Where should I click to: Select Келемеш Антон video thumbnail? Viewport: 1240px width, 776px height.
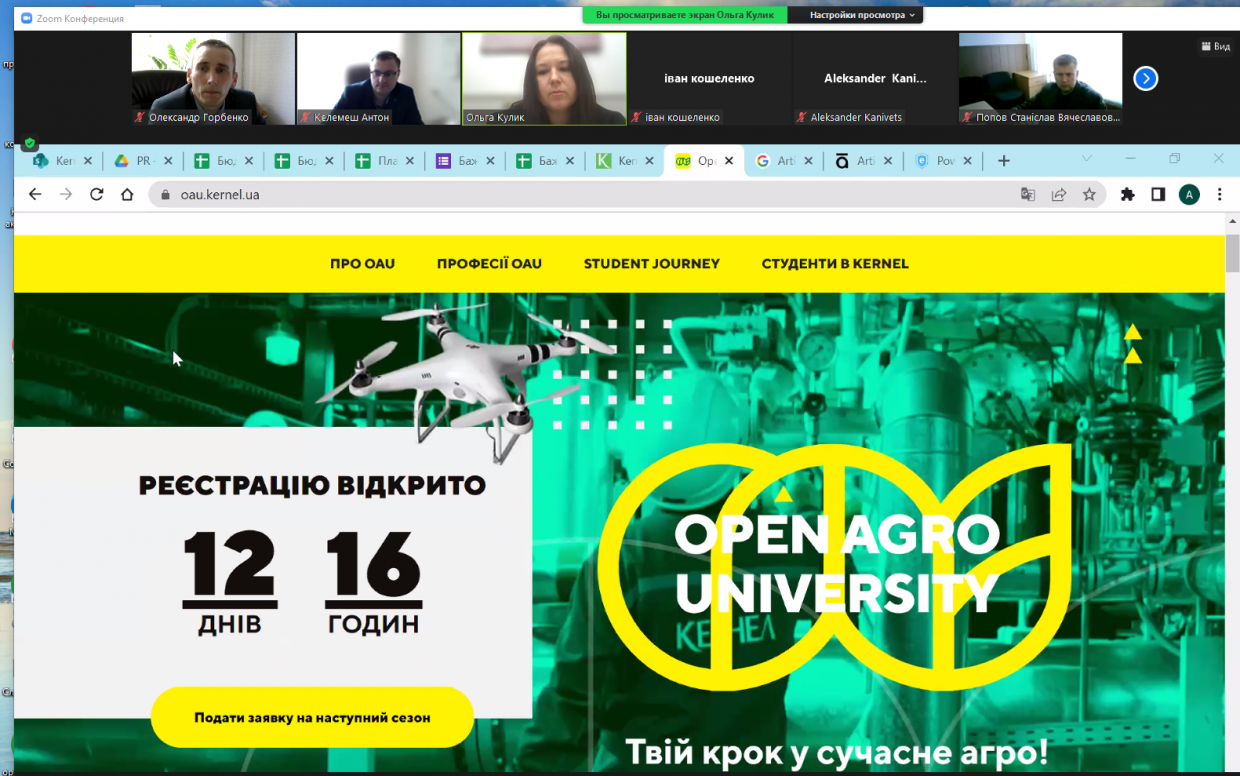pyautogui.click(x=378, y=79)
